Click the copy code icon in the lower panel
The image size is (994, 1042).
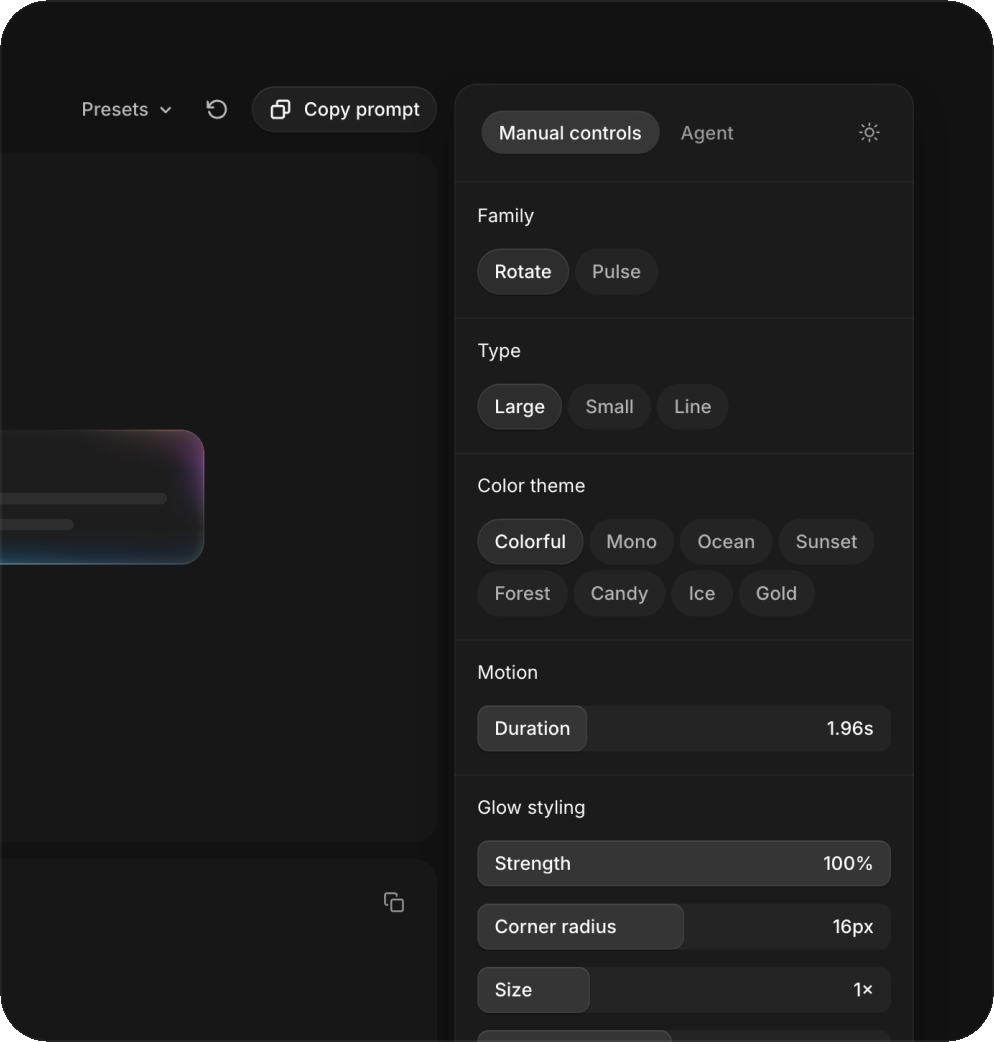(394, 902)
